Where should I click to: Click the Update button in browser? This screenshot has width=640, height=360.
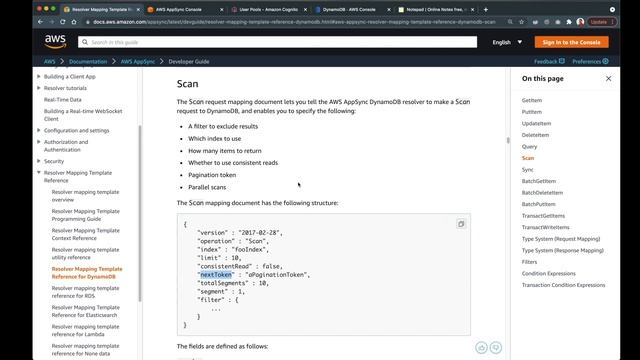pos(602,22)
